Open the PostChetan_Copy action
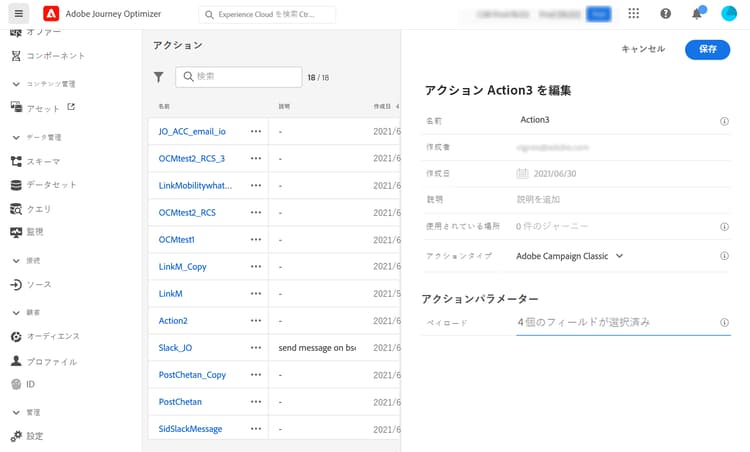 (192, 375)
